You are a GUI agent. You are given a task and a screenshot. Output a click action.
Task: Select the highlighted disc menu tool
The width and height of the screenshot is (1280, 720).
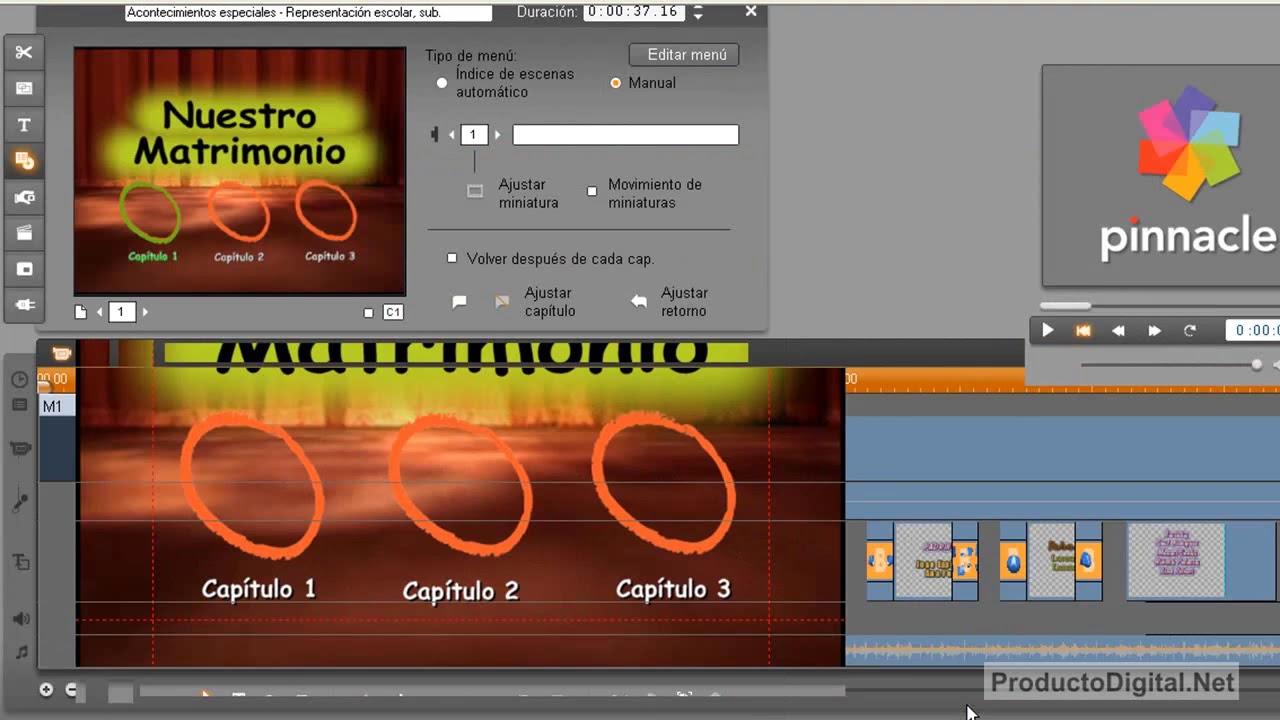(x=24, y=160)
